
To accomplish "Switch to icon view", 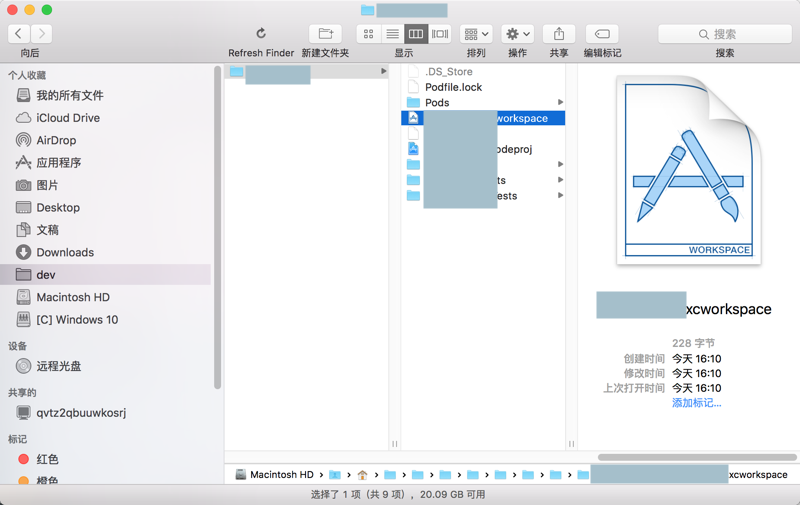I will 368,34.
